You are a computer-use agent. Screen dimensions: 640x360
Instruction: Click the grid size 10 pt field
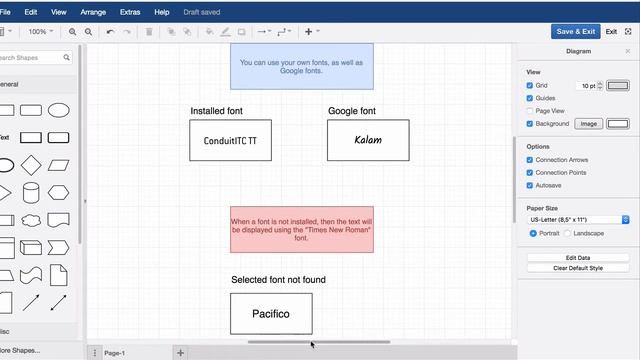point(587,86)
